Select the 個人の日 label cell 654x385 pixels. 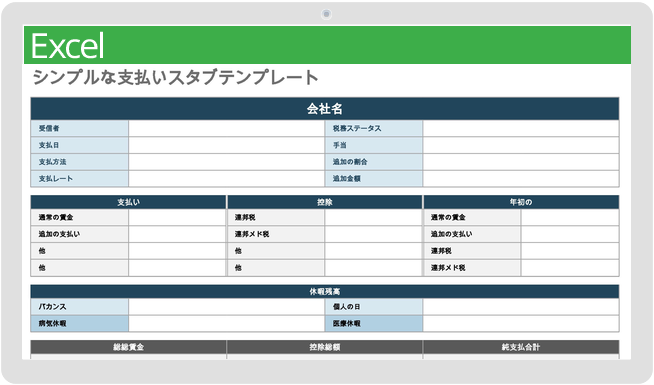tap(374, 307)
